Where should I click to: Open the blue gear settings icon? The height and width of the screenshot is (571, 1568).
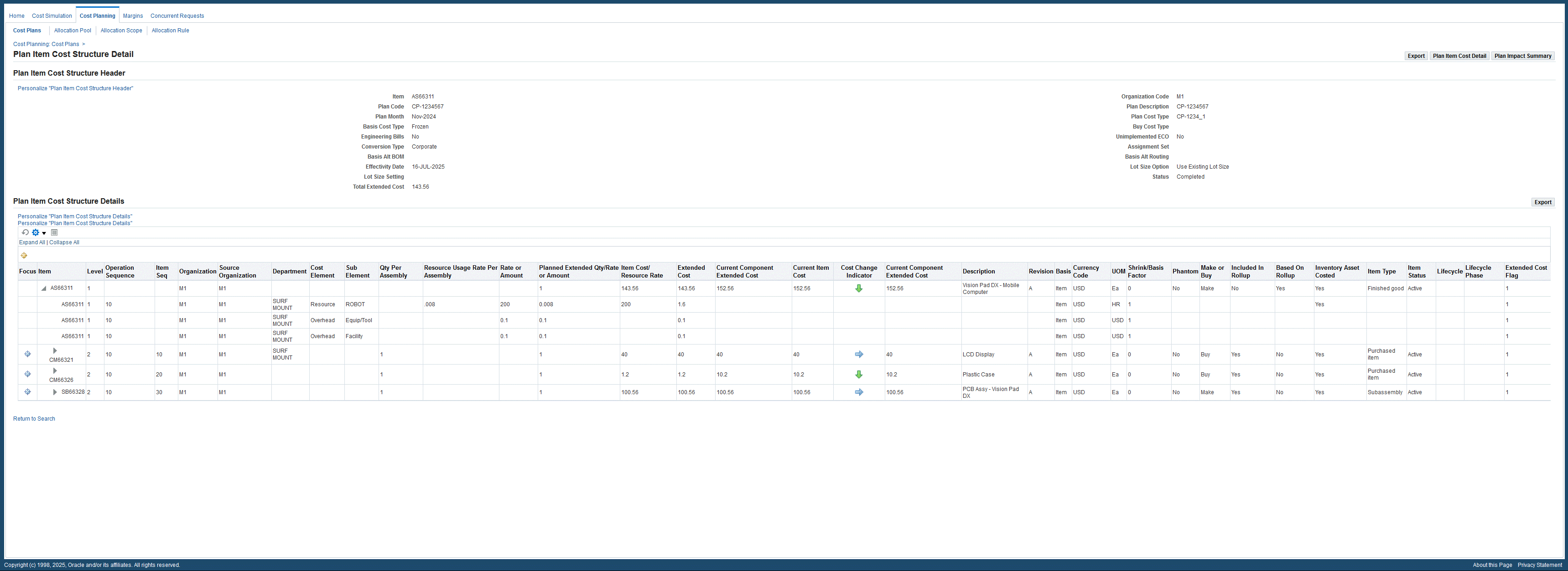[35, 232]
